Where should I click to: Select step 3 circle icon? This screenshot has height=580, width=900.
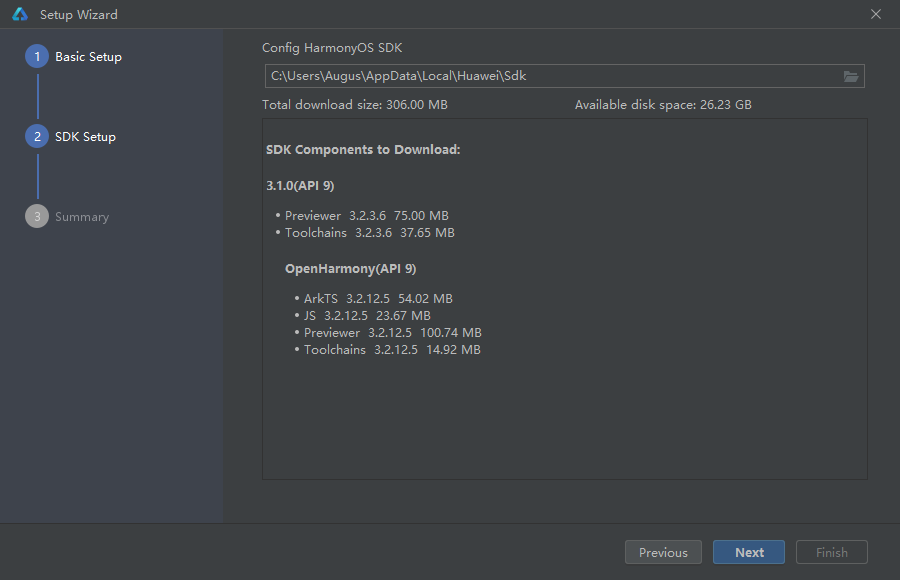[37, 216]
